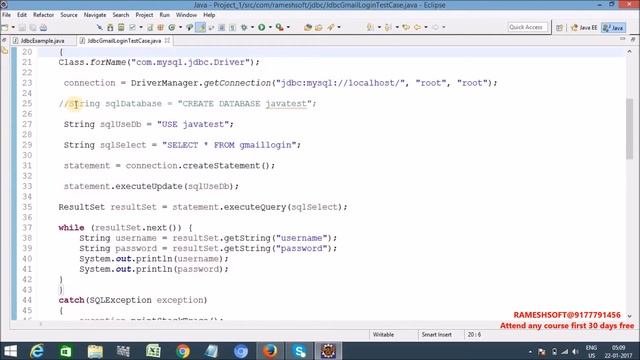
Task: Open the New file dropdown arrow
Action: tap(13, 28)
